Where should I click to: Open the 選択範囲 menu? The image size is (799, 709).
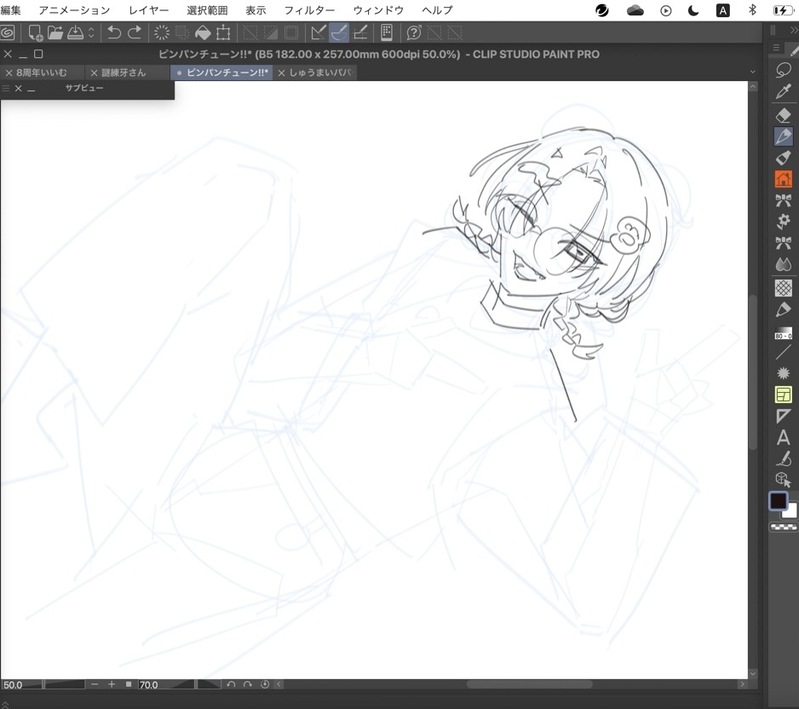click(207, 10)
